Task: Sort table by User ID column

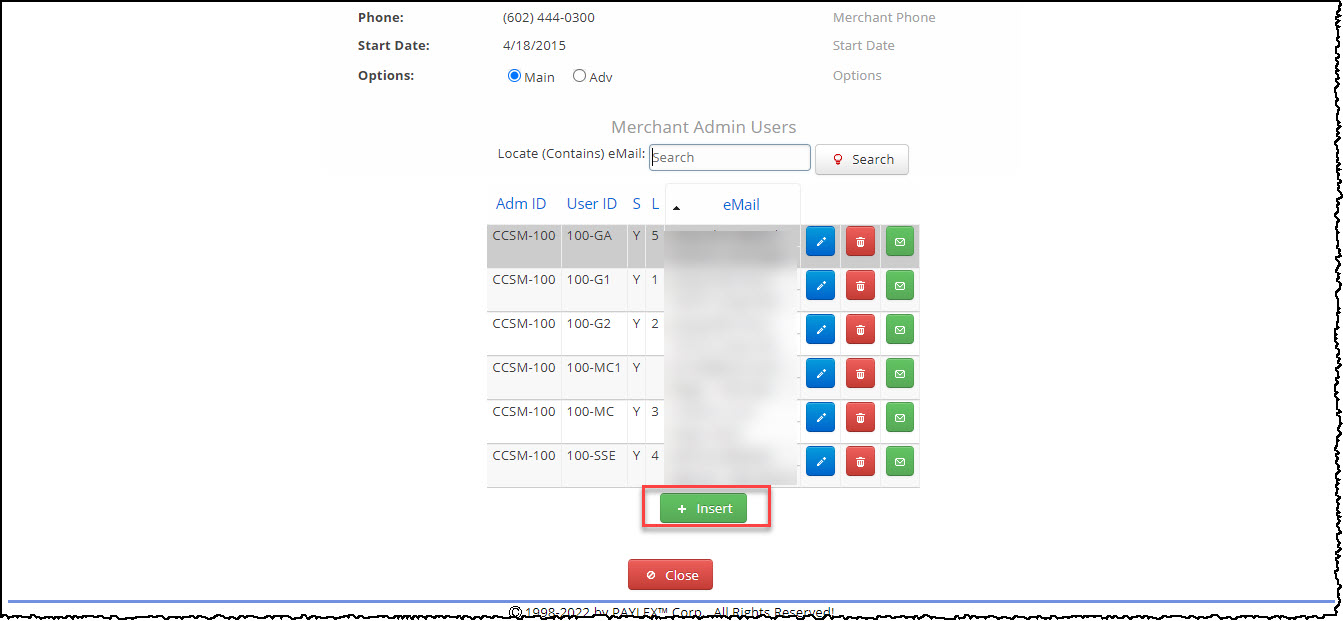Action: 592,204
